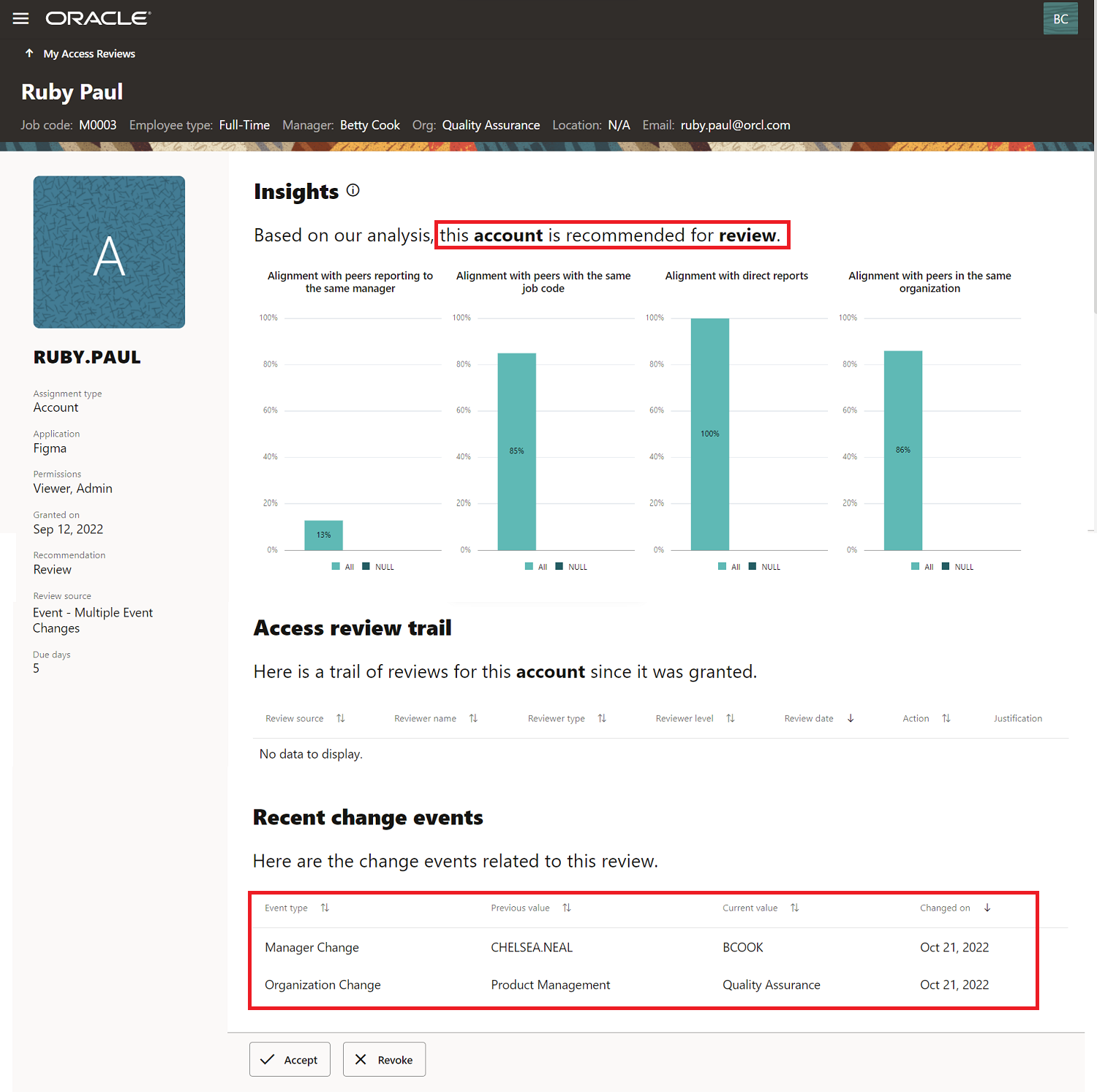Click the Justification column header
The width and height of the screenshot is (1097, 1092).
1017,718
